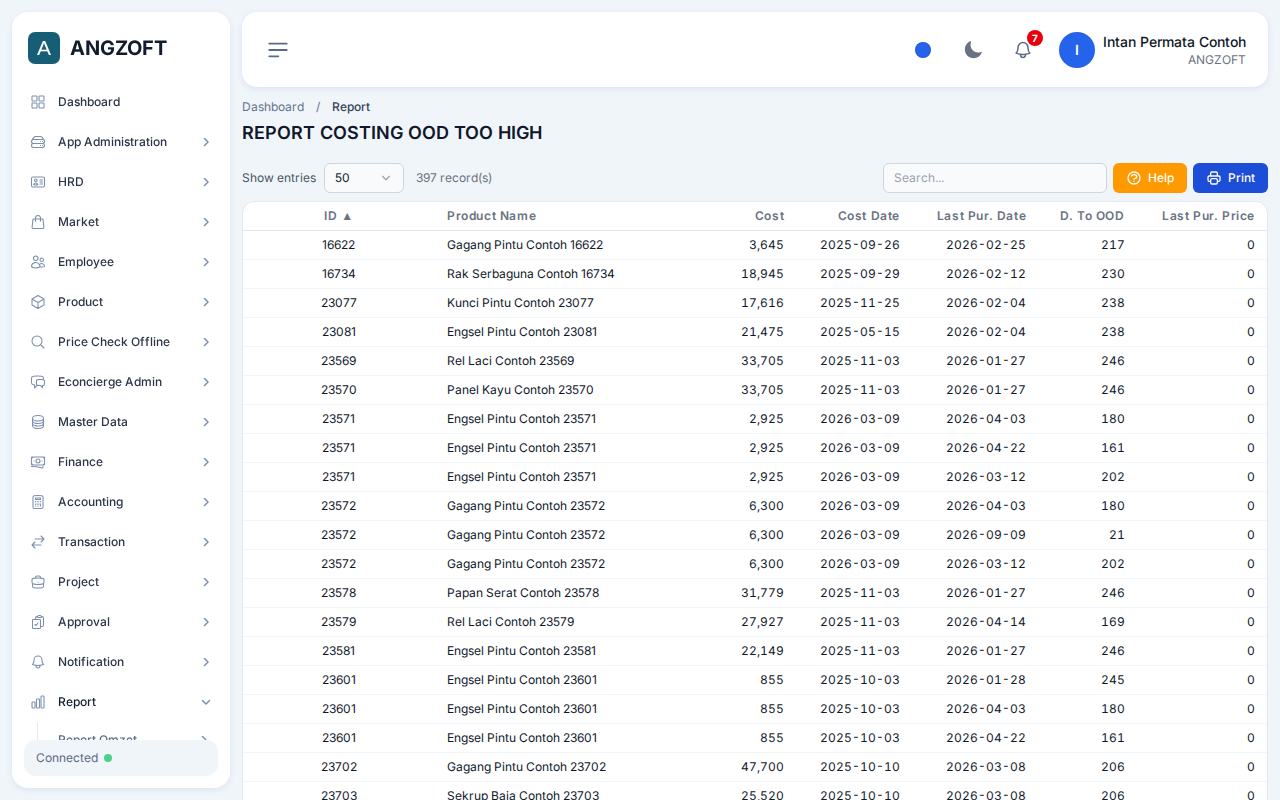Screen dimensions: 1280x800
Task: Toggle the sidebar hamburger menu icon
Action: point(278,50)
